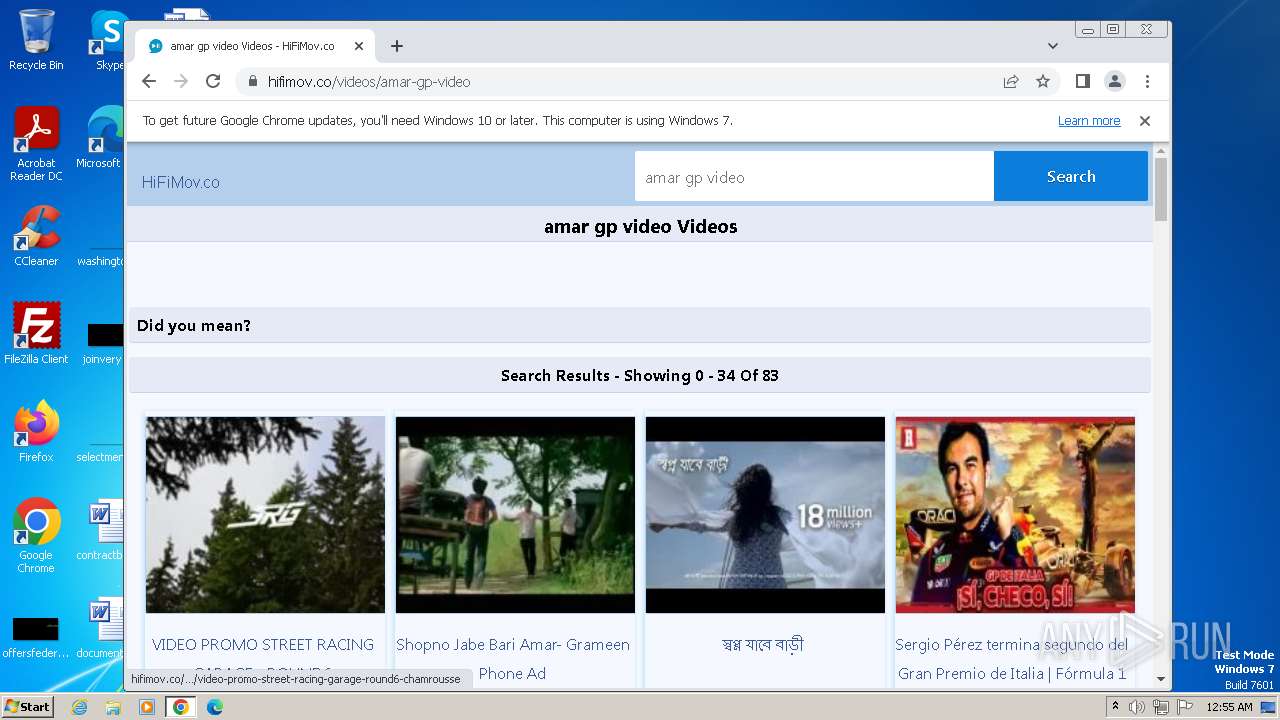Click the Action Center flag icon
1280x720 pixels.
click(x=1184, y=707)
